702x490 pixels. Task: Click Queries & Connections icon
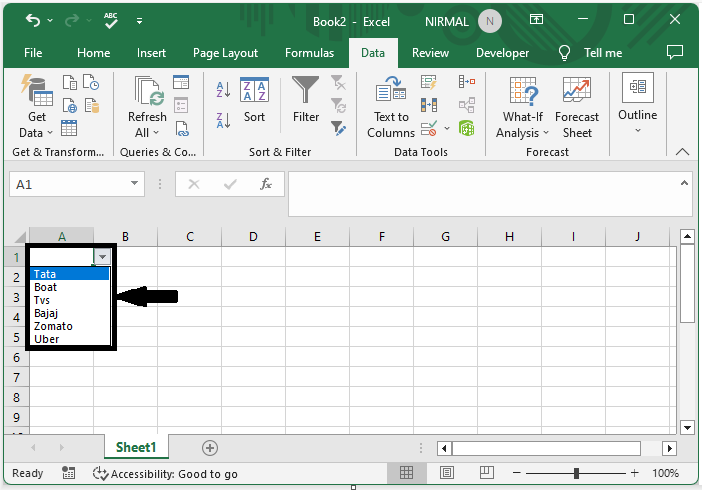(181, 82)
